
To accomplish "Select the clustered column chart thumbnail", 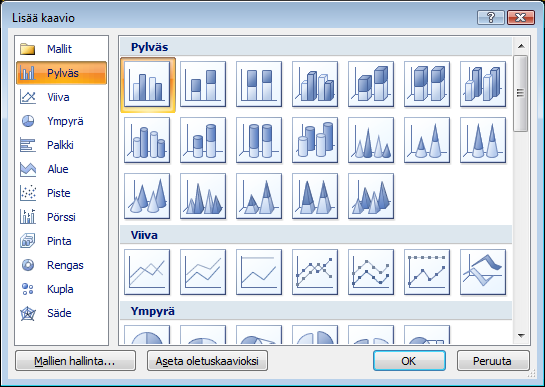I will coord(147,84).
